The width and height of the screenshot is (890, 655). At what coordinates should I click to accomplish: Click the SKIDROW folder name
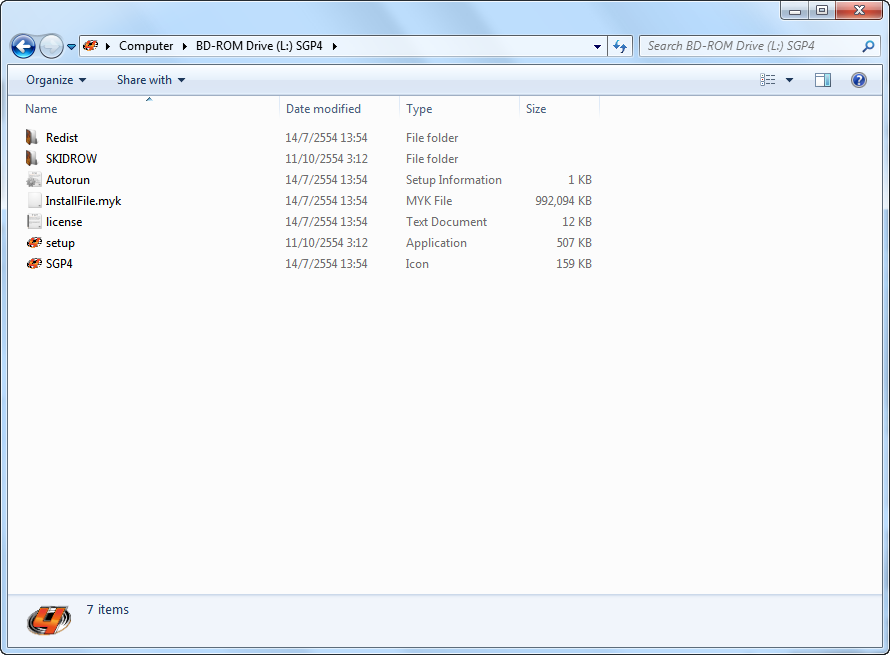[72, 158]
